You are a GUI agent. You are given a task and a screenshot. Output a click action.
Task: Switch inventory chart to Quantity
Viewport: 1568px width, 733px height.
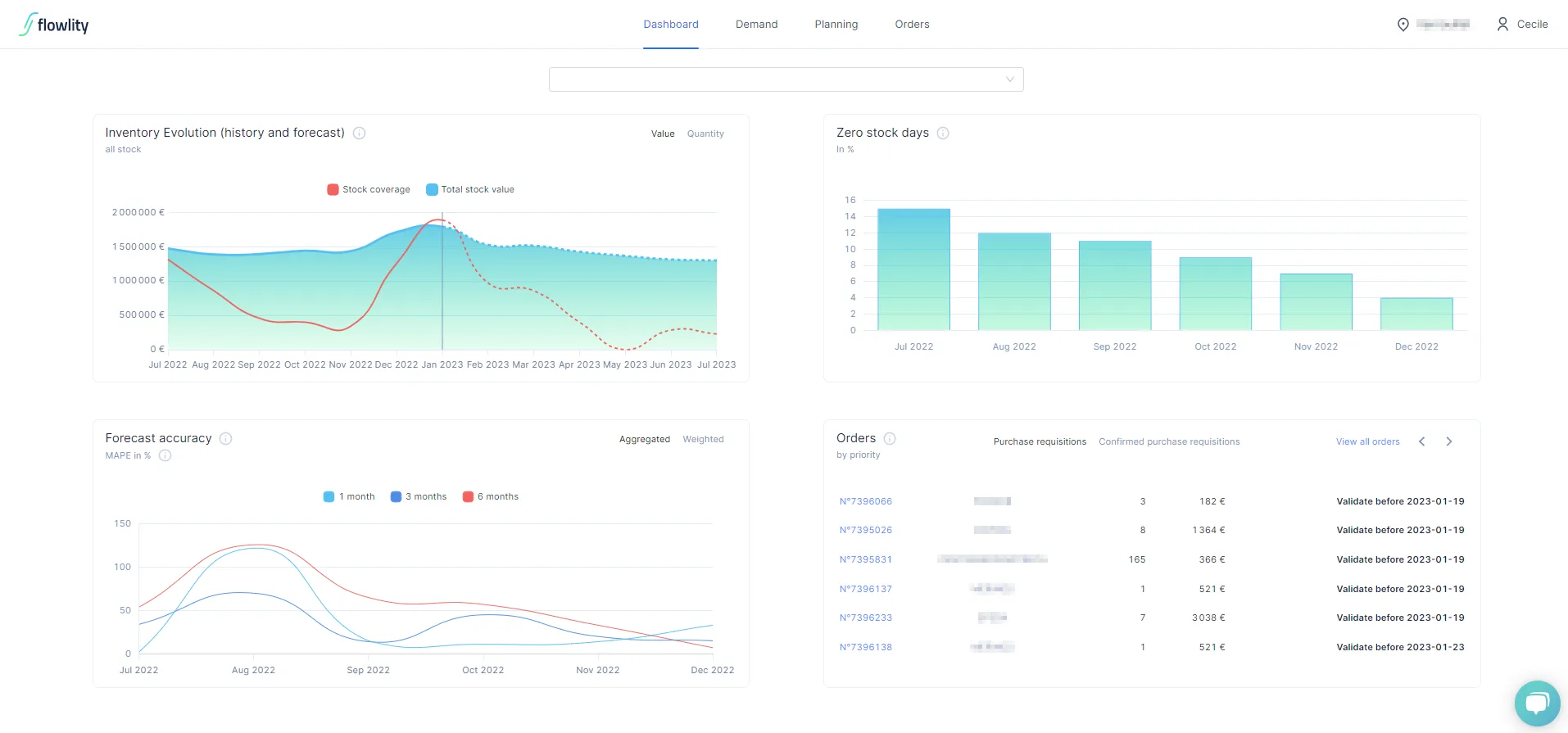(x=705, y=133)
